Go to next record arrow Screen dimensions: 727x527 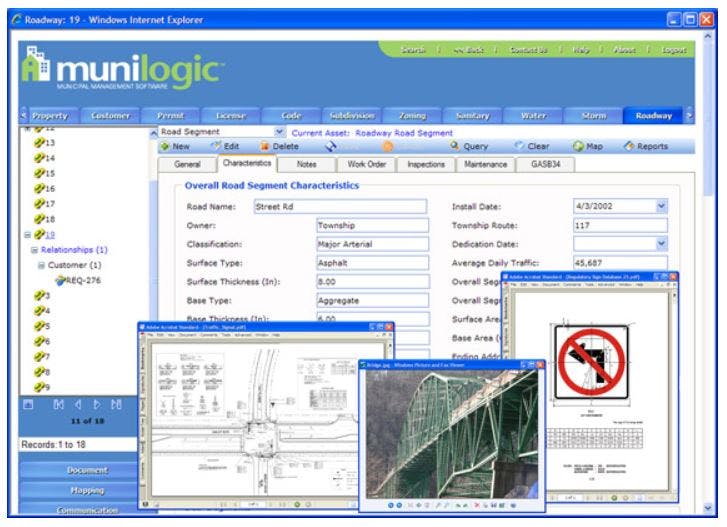(x=97, y=405)
